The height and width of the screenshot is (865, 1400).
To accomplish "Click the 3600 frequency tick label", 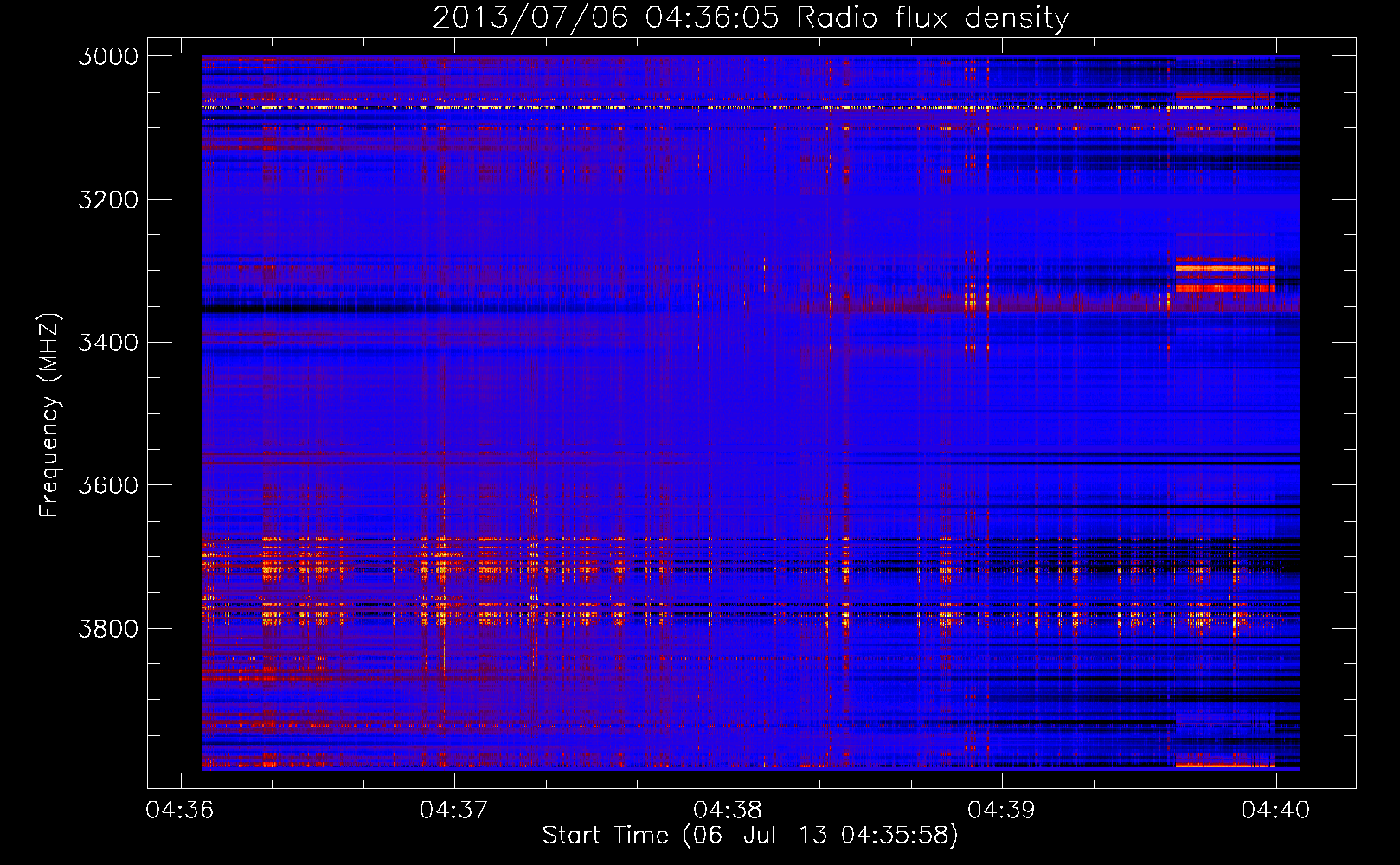I will pos(108,485).
